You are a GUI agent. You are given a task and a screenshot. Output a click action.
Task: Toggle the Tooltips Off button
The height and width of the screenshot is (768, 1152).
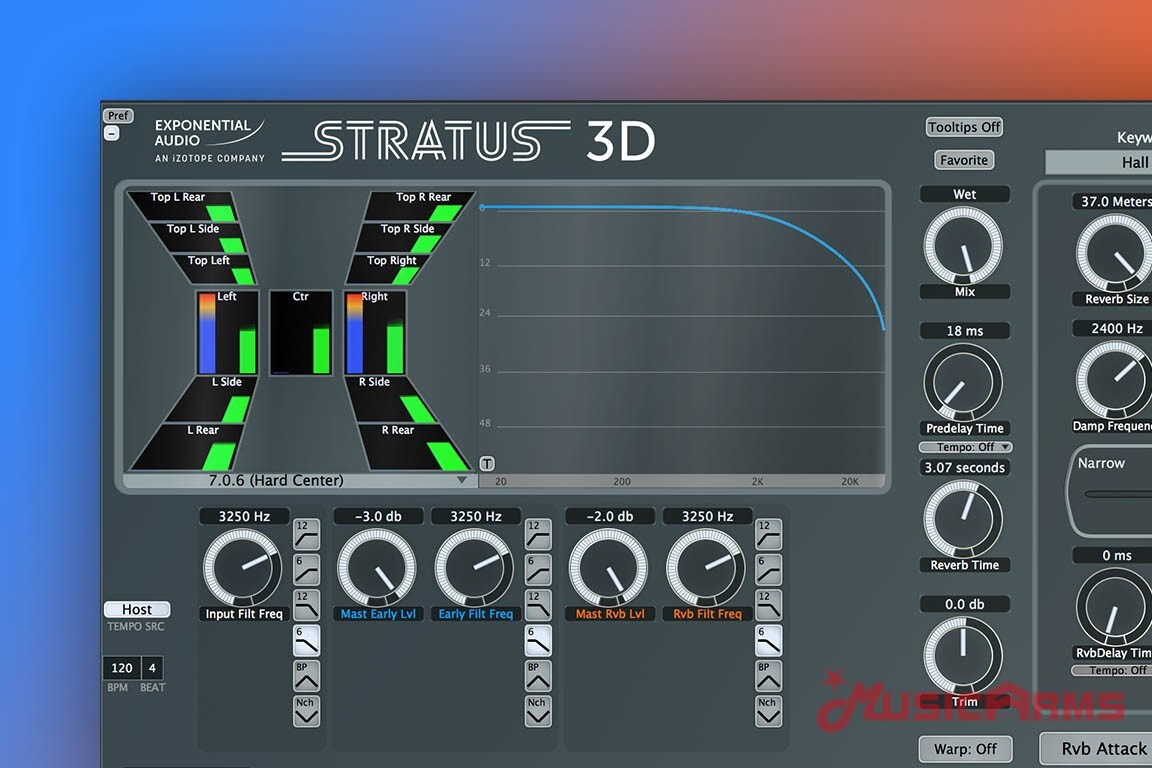(964, 127)
